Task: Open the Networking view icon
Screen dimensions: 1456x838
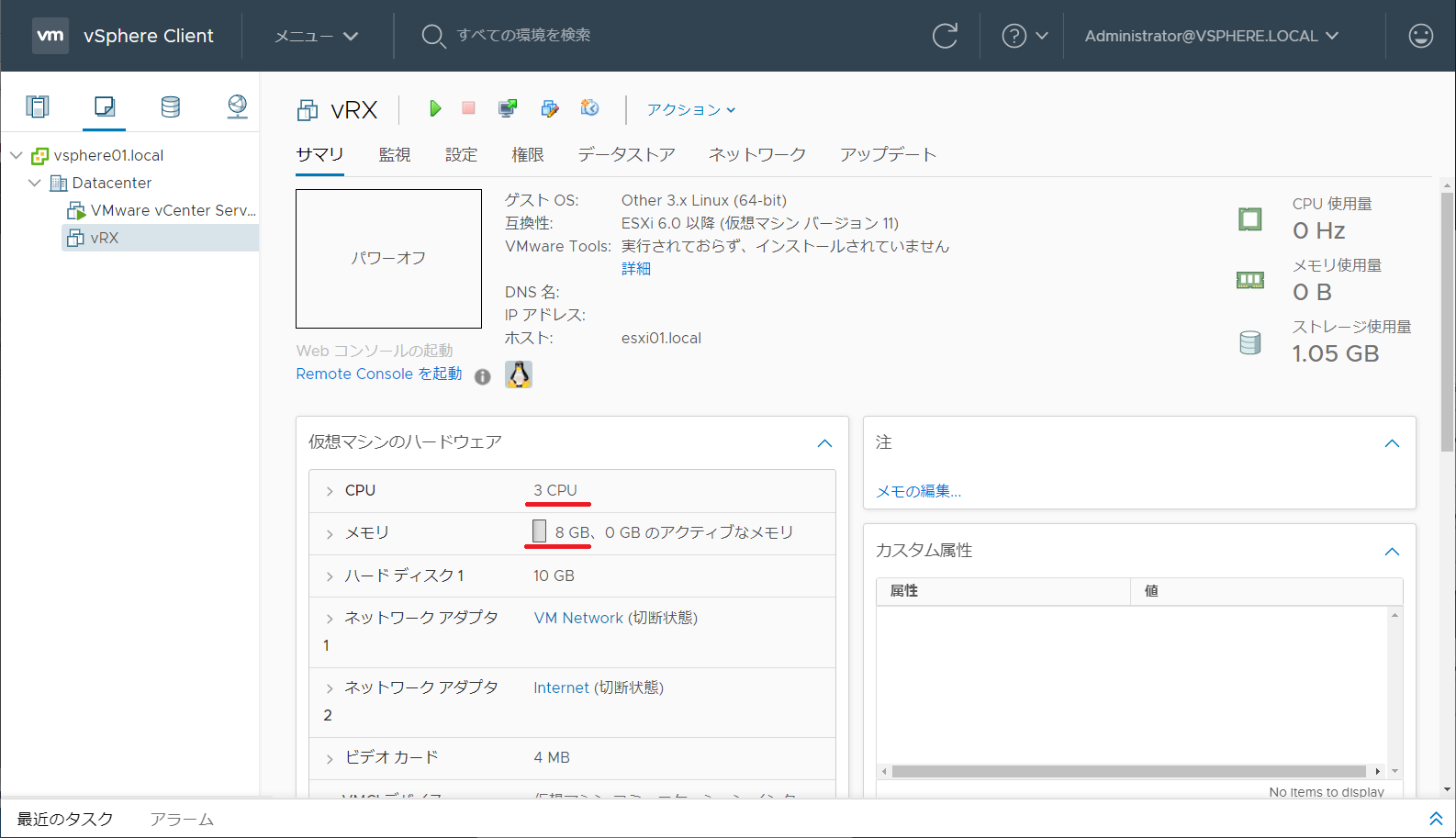Action: tap(237, 106)
